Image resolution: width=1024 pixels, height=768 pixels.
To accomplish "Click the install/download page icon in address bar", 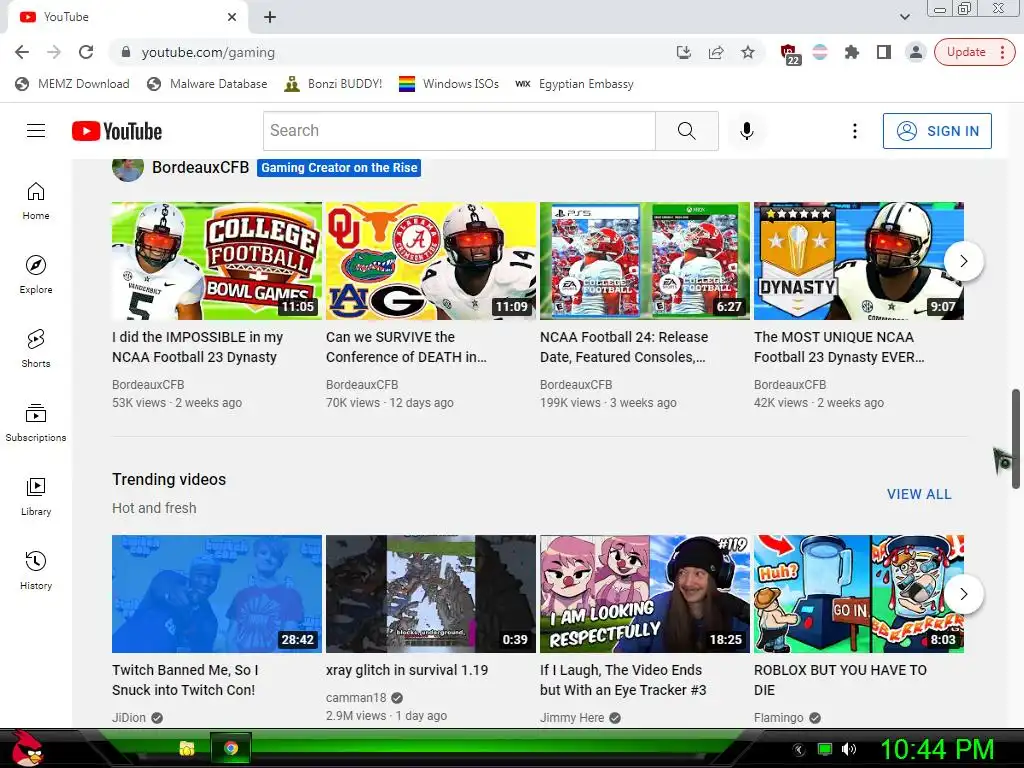I will point(684,52).
